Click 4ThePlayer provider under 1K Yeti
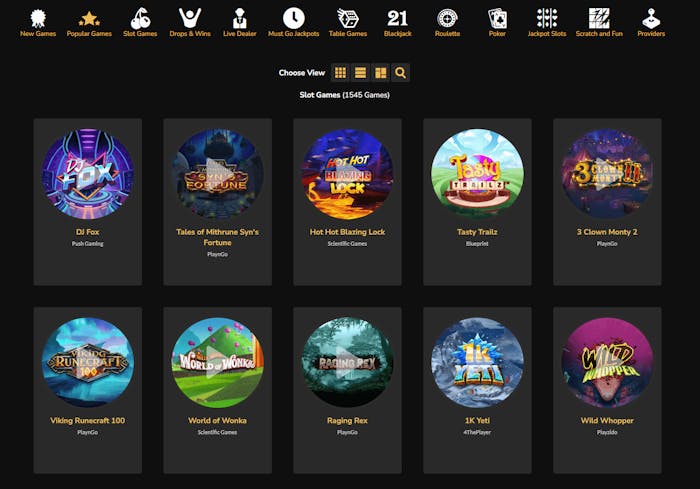Viewport: 700px width, 489px height. [477, 432]
